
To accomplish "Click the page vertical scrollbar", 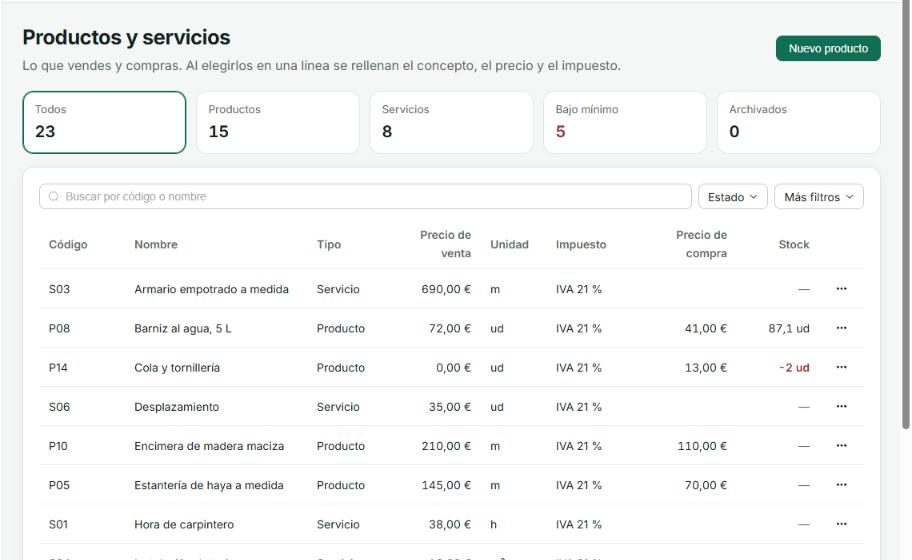I will click(906, 215).
